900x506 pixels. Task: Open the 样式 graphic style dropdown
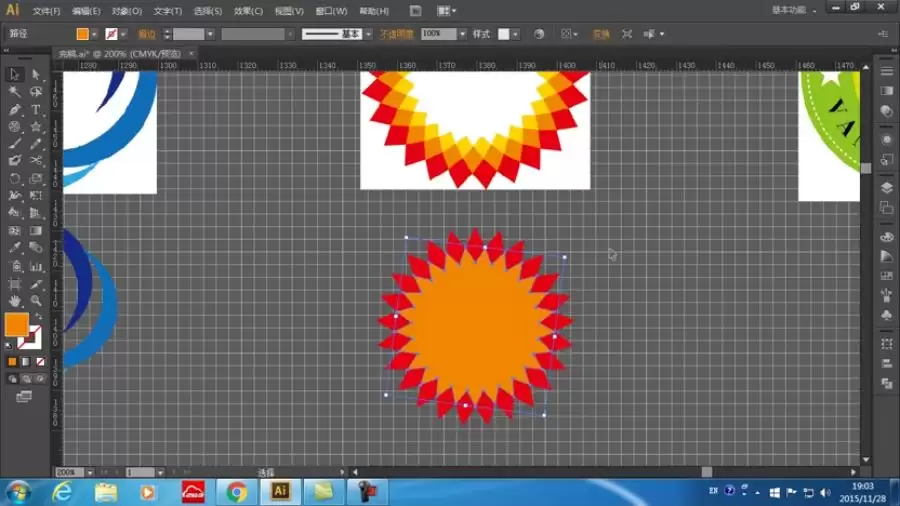(x=515, y=34)
